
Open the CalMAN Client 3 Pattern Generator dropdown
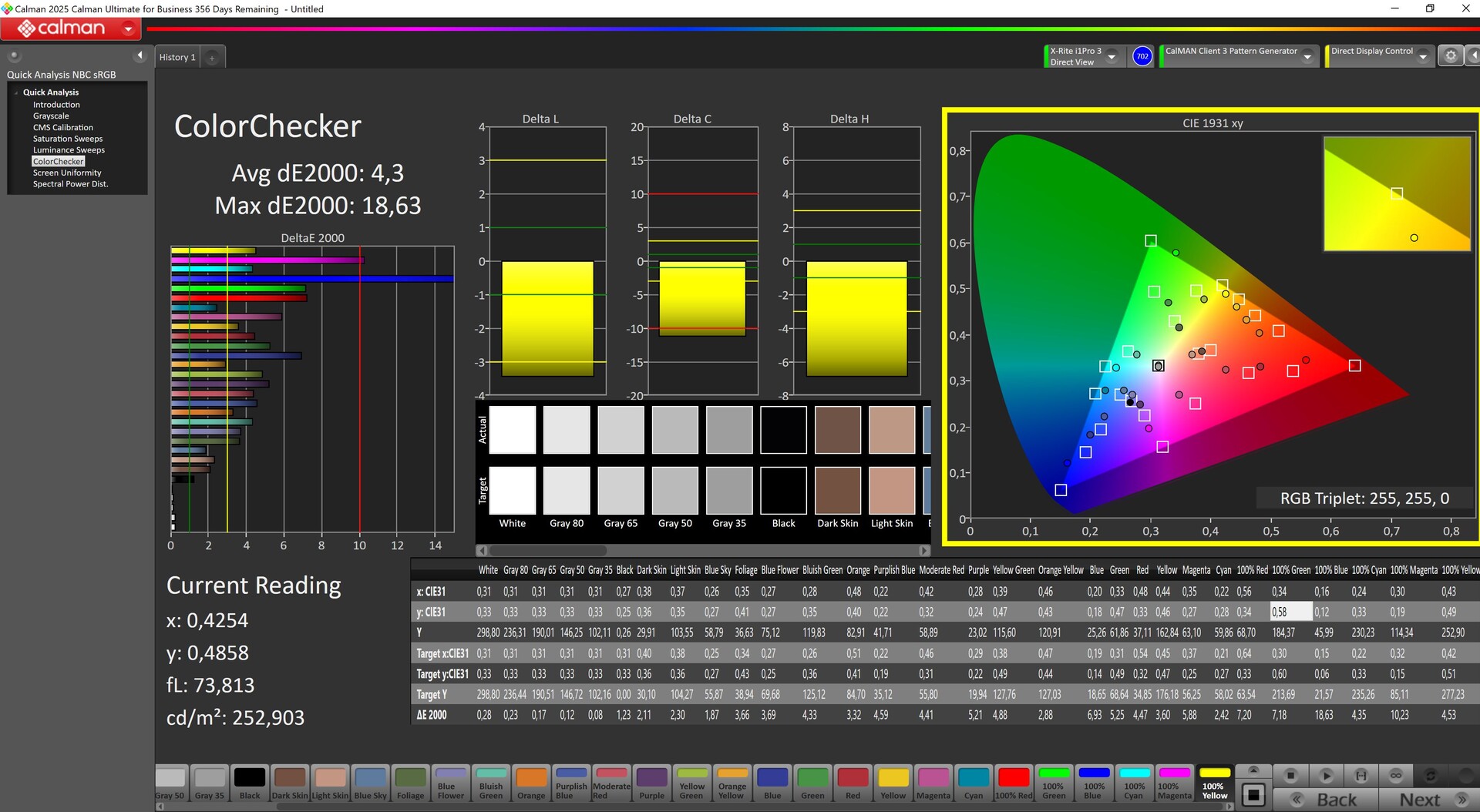pyautogui.click(x=1307, y=57)
